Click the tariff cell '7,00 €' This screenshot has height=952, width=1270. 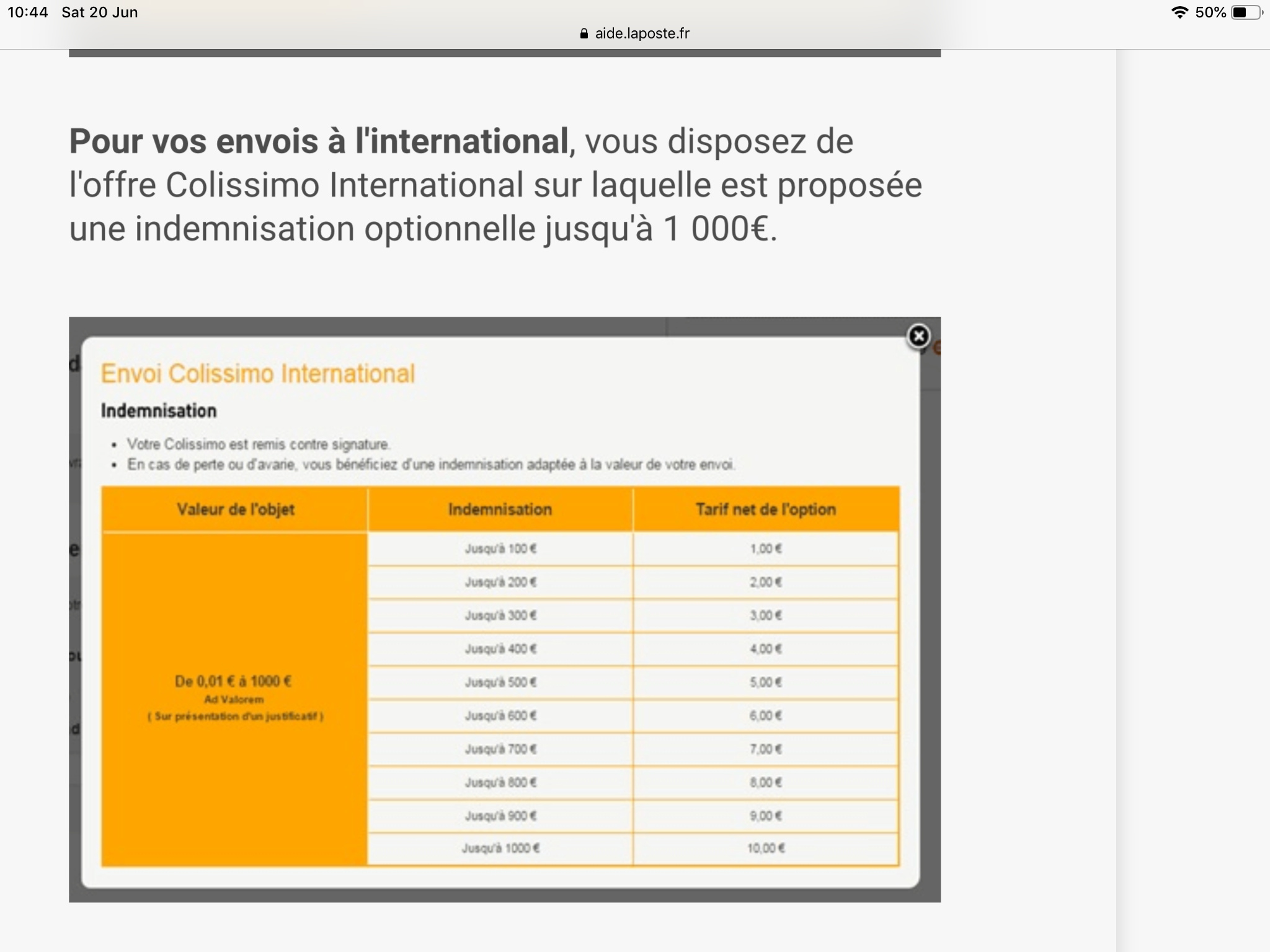tap(766, 750)
